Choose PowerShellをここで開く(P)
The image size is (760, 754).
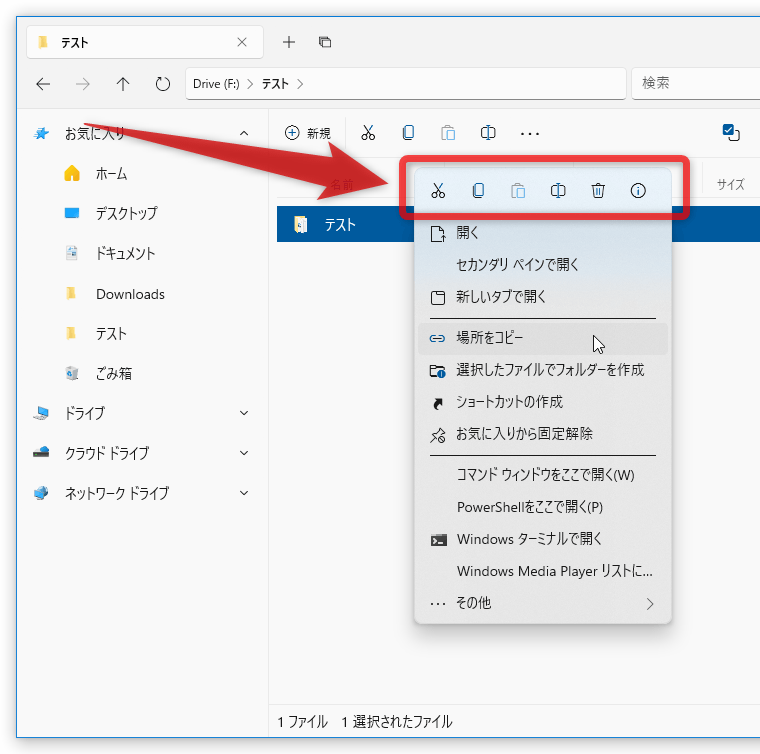(543, 507)
